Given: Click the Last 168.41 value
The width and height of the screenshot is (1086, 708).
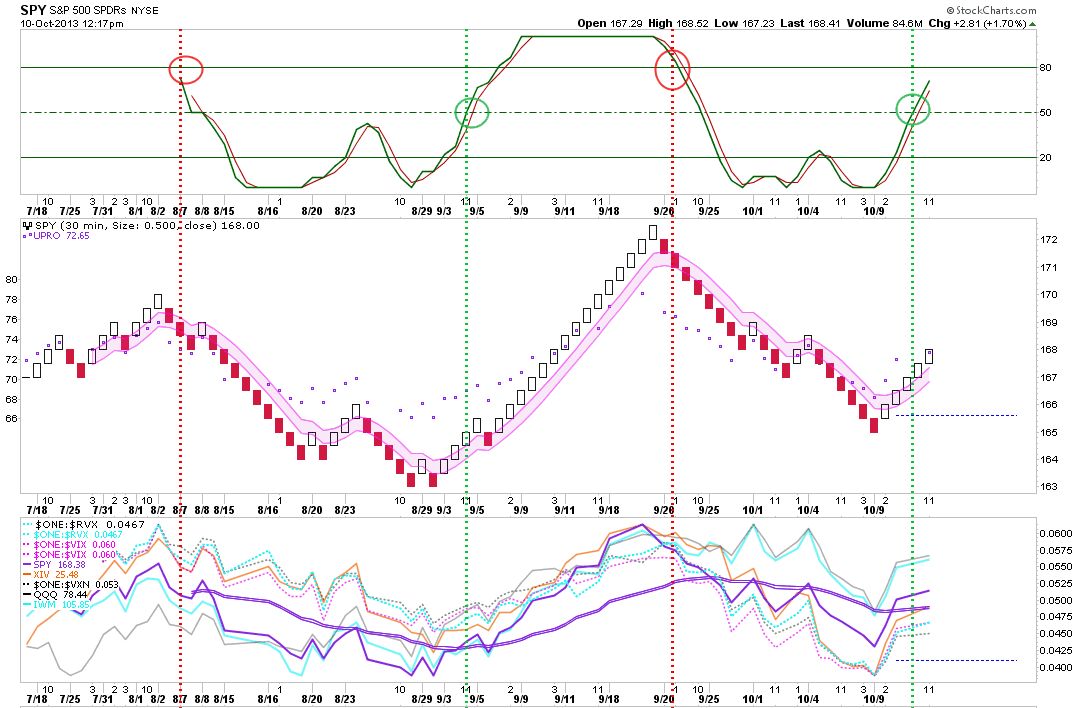Looking at the screenshot, I should tap(810, 23).
